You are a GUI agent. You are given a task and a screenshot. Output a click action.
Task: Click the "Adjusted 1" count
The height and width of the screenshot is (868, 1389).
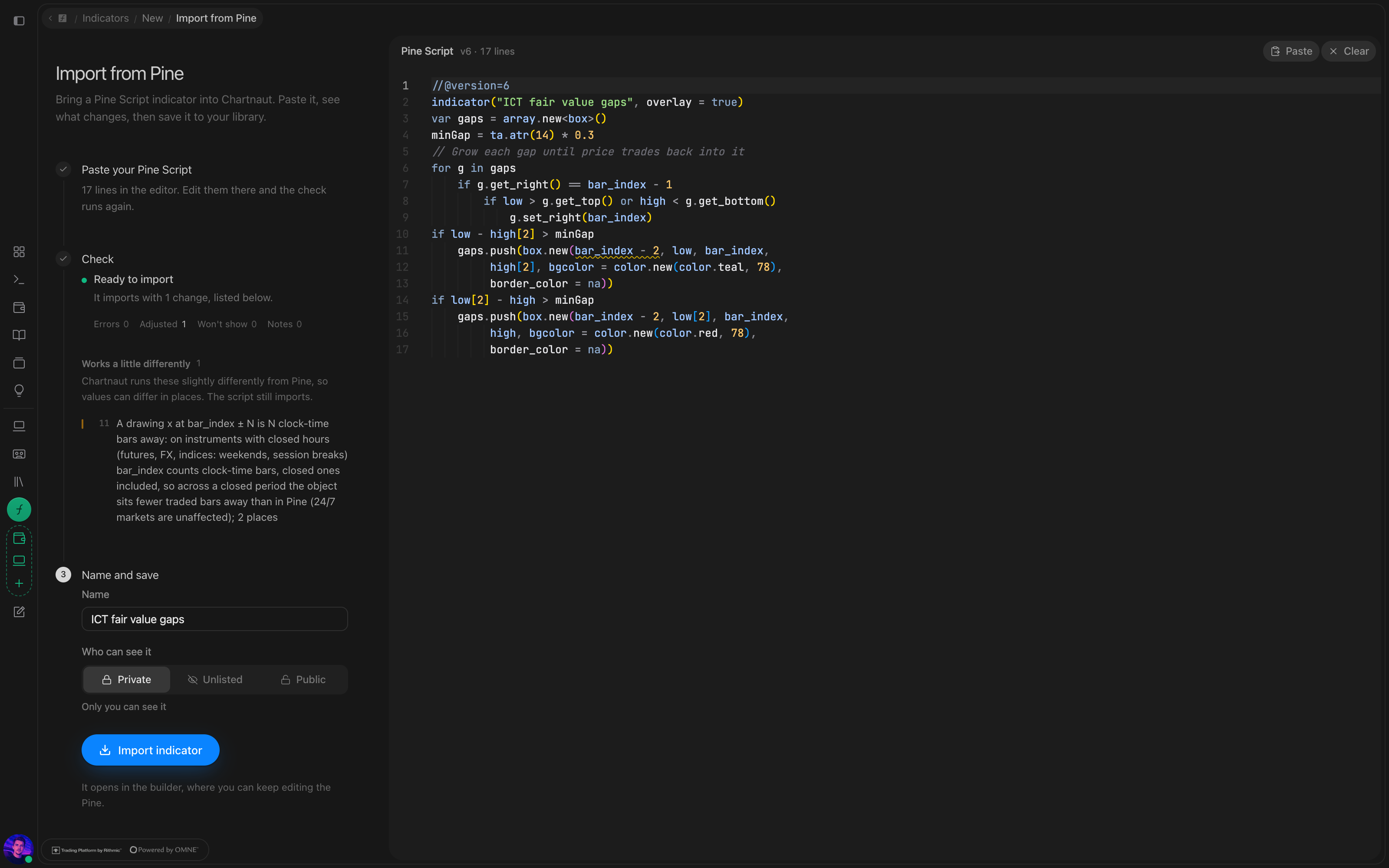[163, 324]
